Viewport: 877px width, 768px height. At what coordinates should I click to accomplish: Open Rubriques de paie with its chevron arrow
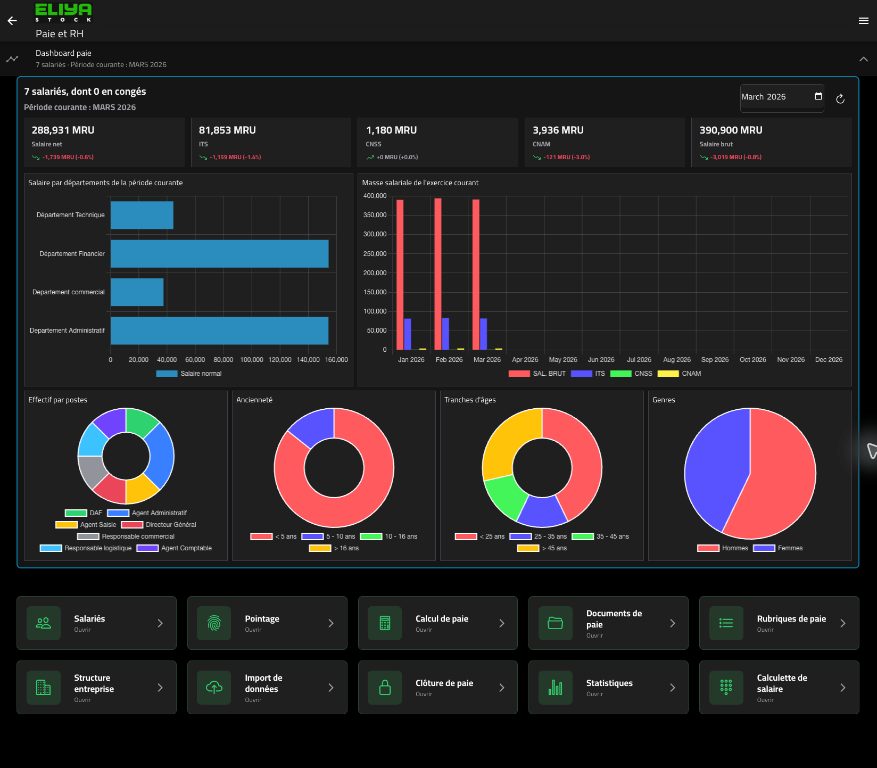(843, 623)
